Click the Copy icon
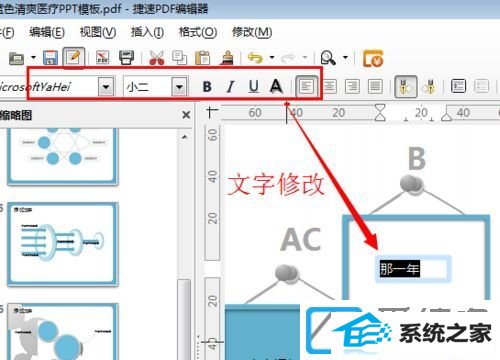This screenshot has width=500, height=360. (179, 58)
